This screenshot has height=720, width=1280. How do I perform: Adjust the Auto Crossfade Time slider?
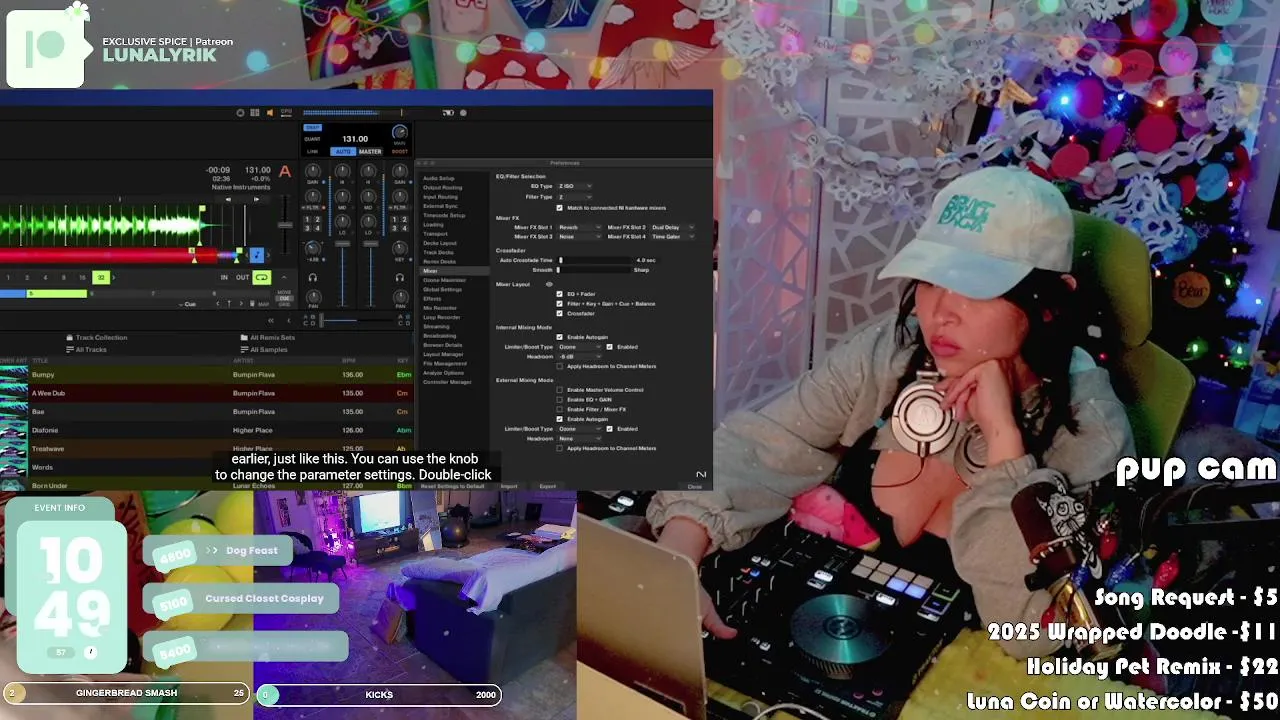(x=594, y=260)
